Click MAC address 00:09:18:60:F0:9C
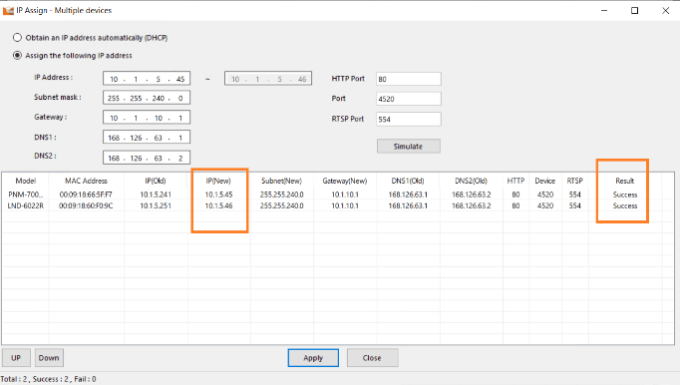 pyautogui.click(x=86, y=206)
